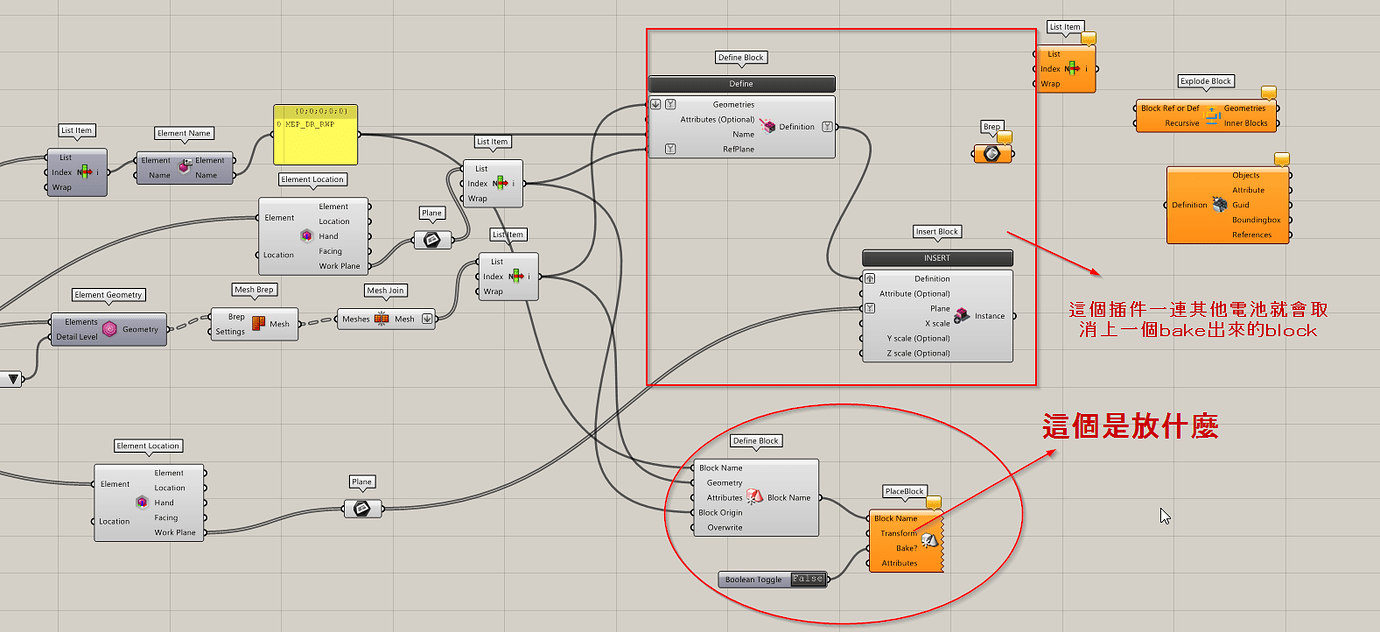Click the PlaceBlock component icon
Image resolution: width=1380 pixels, height=632 pixels.
click(929, 541)
